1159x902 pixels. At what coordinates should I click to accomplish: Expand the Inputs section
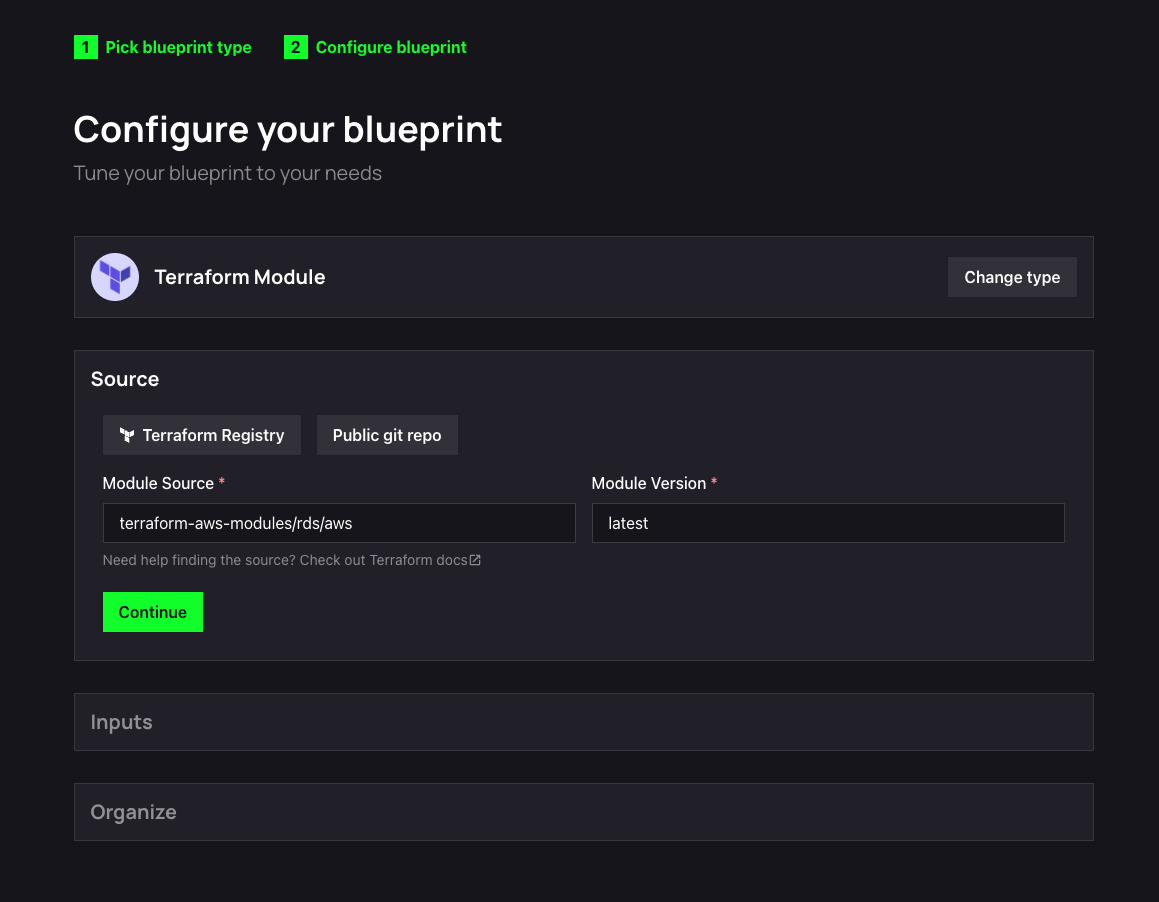[584, 722]
